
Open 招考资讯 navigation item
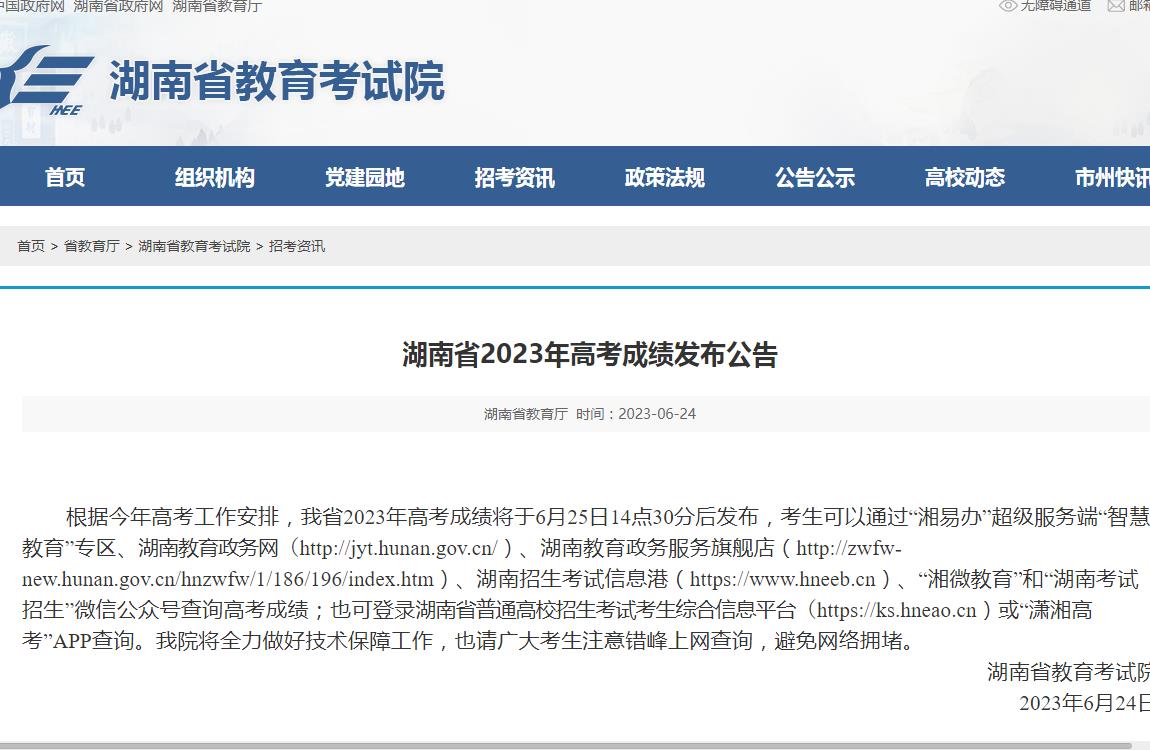514,177
